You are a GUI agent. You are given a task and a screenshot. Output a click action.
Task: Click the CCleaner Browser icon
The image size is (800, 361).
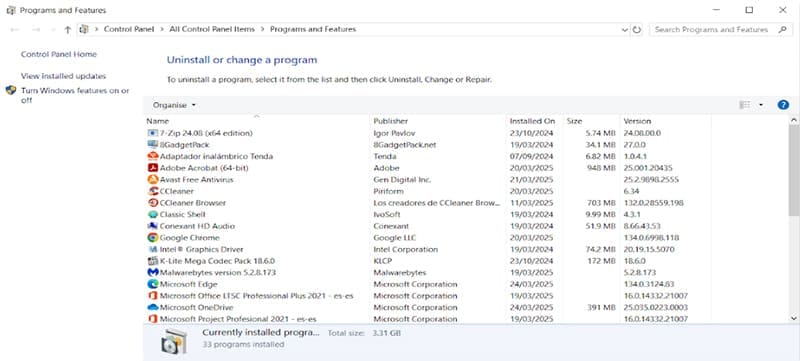point(153,203)
